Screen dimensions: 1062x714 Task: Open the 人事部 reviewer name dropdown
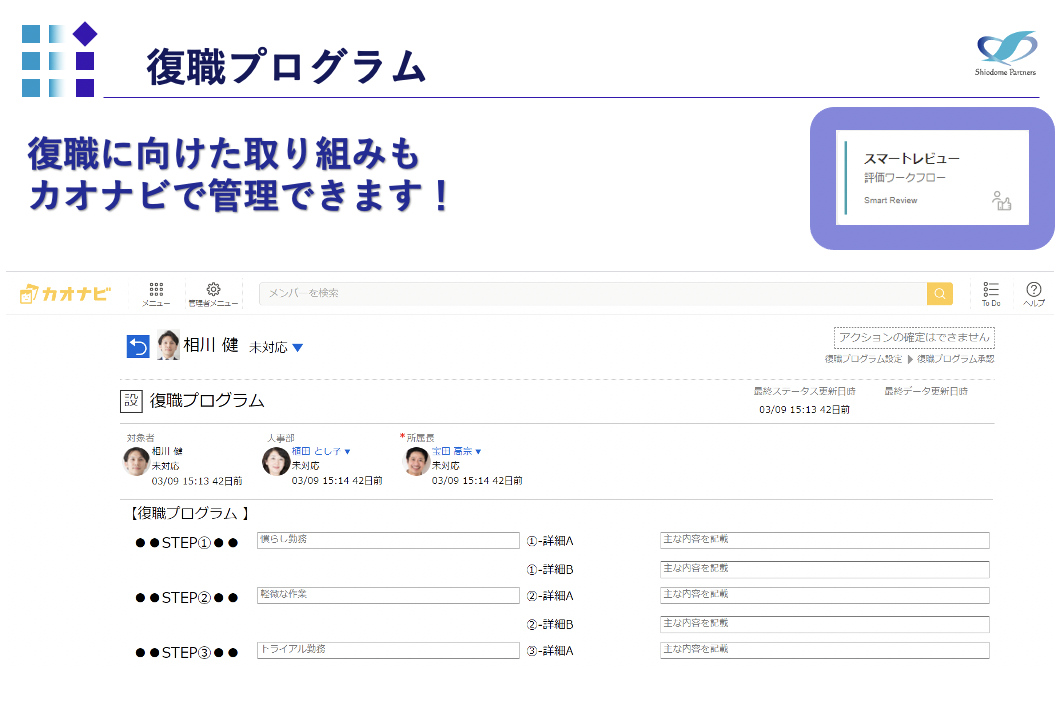(x=321, y=451)
